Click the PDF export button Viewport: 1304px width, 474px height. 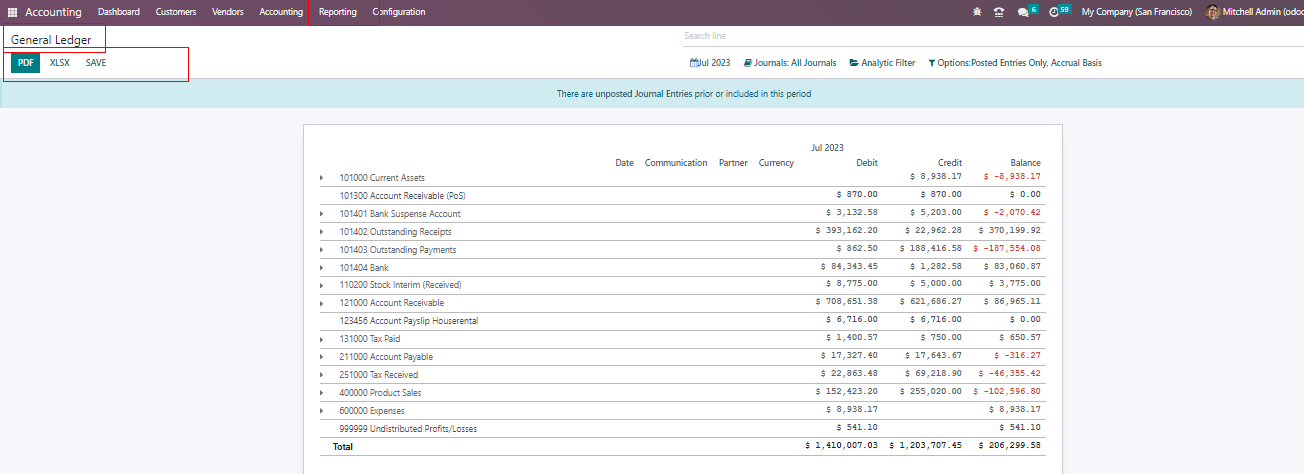pyautogui.click(x=26, y=63)
